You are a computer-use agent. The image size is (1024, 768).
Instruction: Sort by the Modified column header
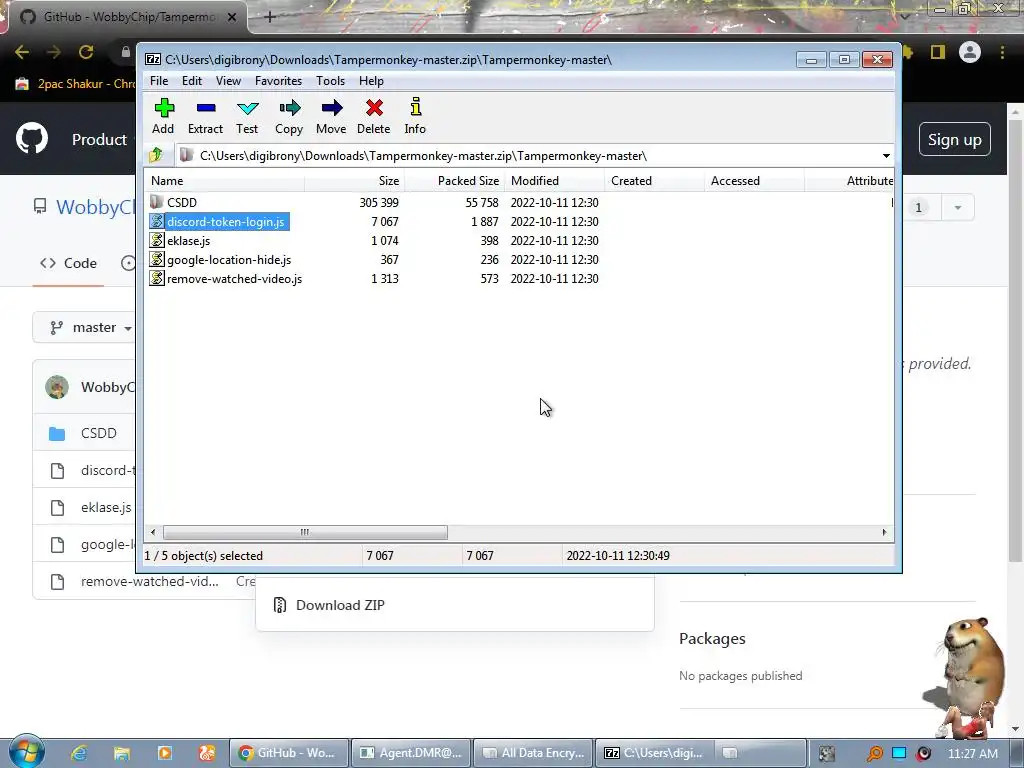coord(554,181)
